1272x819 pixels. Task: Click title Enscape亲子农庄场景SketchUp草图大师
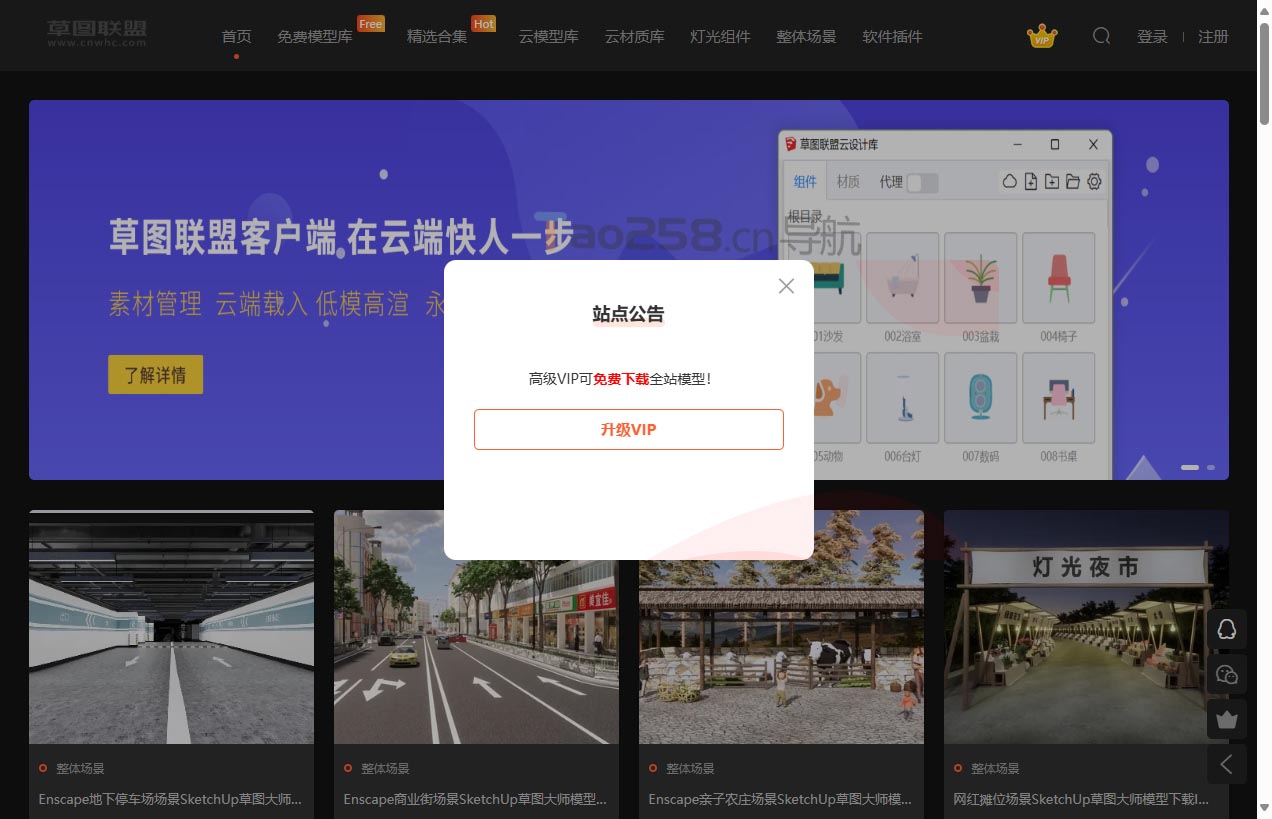(780, 800)
